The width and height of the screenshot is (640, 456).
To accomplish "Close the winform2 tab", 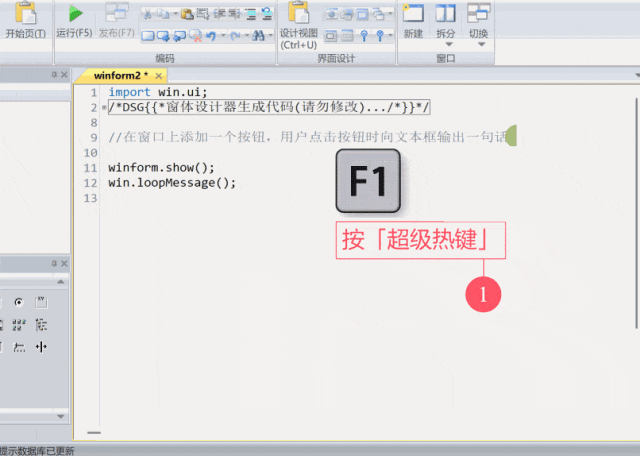I will coord(159,76).
